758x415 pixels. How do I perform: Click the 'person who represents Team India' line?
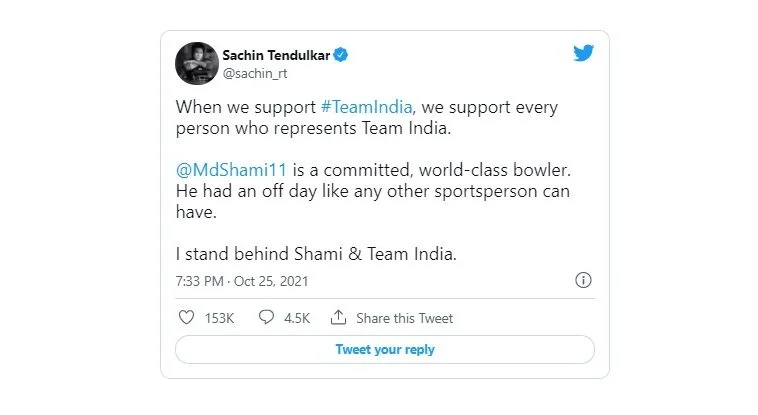313,129
